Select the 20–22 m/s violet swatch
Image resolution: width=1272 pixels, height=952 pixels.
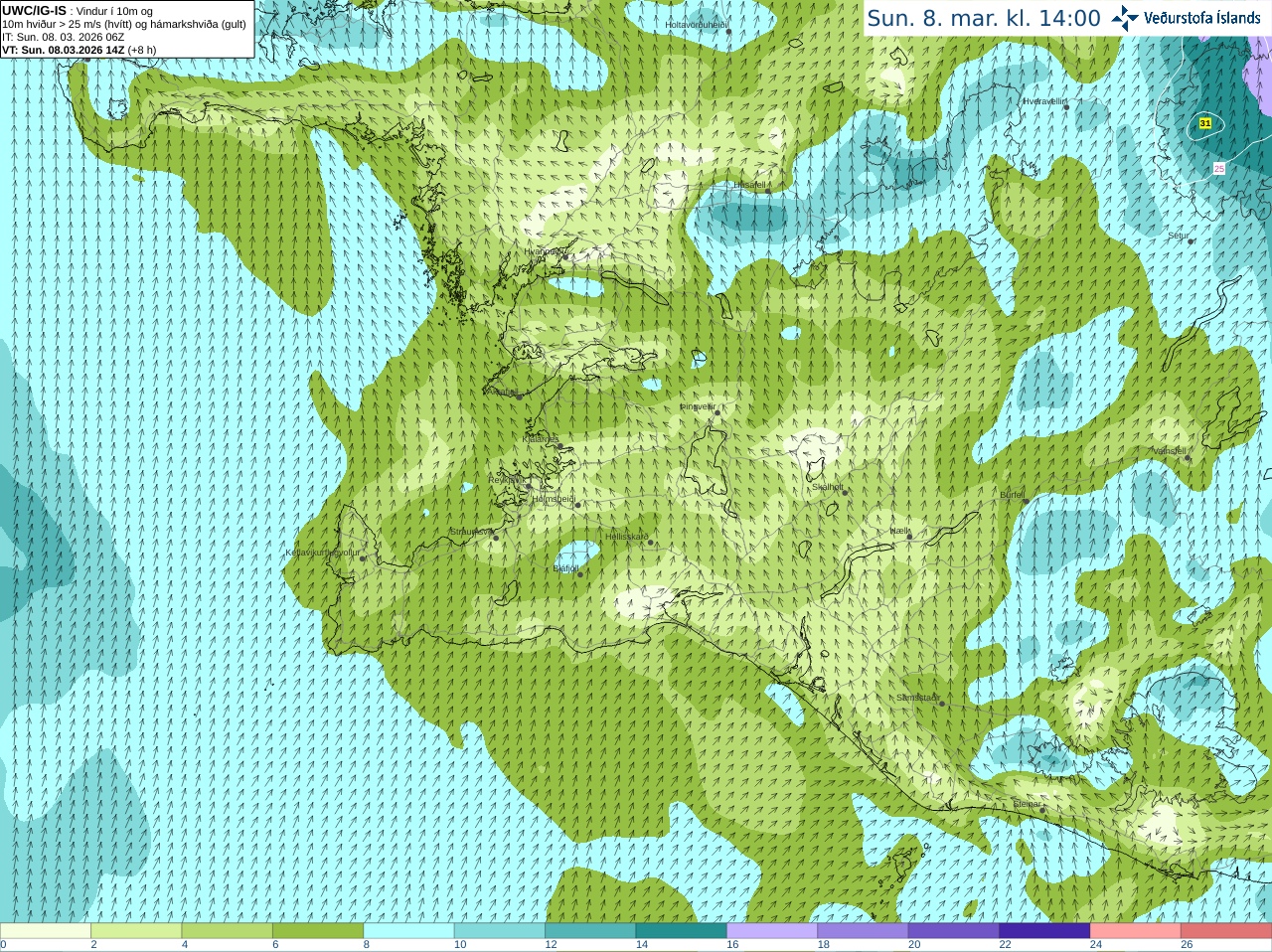pos(954,931)
